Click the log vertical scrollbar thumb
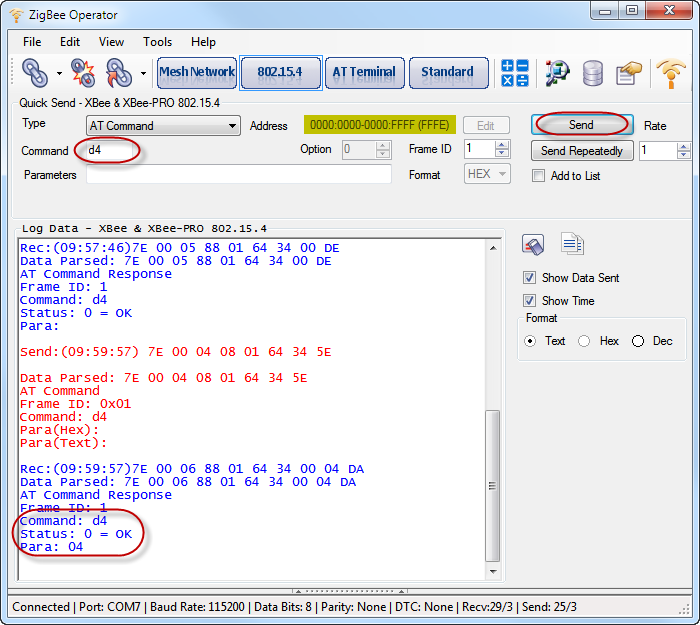 [x=492, y=486]
